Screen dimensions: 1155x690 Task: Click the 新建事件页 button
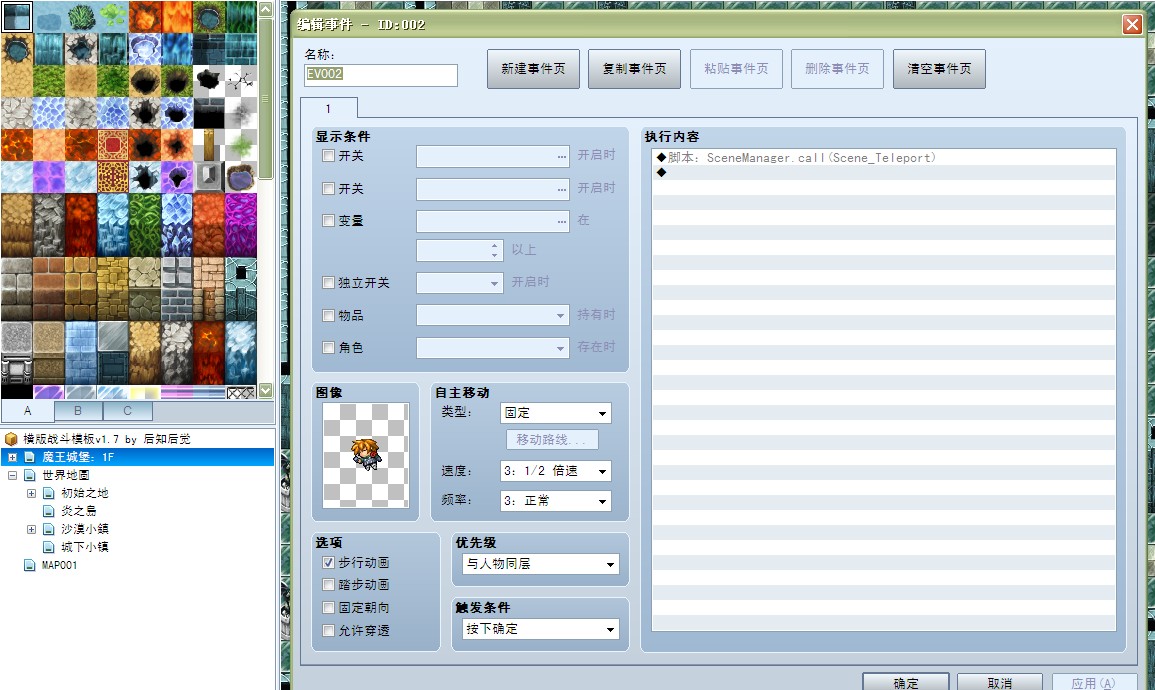(x=533, y=68)
